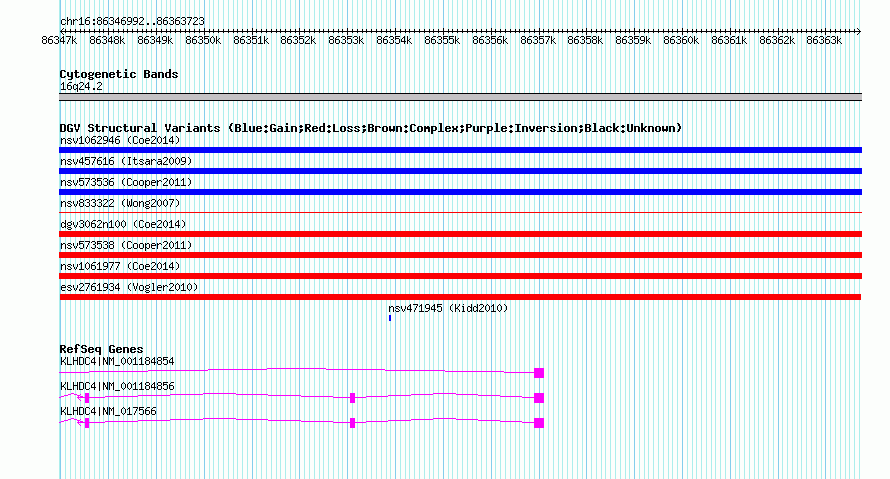Open the KLHDC4|NM_001184856 transcript label
This screenshot has height=479, width=890.
(x=117, y=386)
